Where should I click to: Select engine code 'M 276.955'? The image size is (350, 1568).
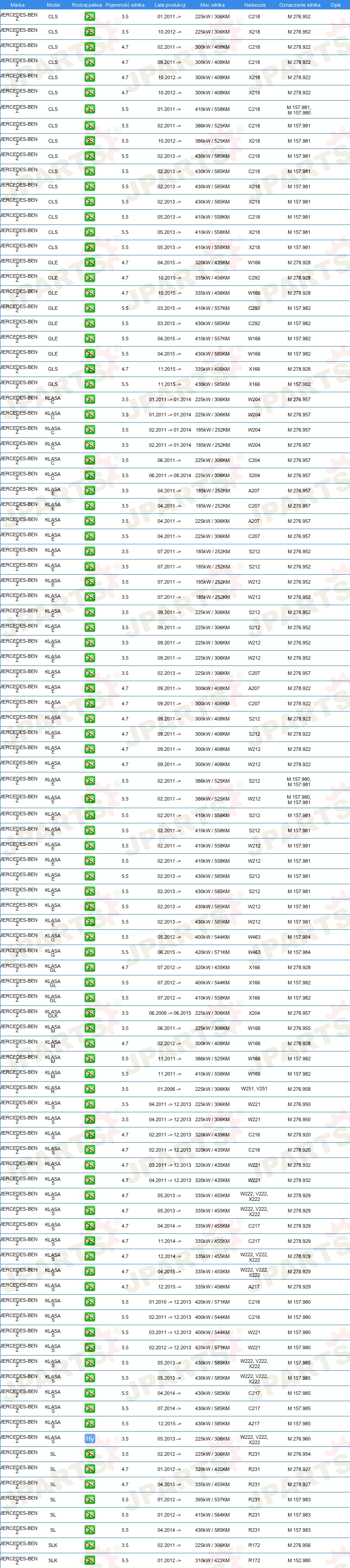(299, 1029)
